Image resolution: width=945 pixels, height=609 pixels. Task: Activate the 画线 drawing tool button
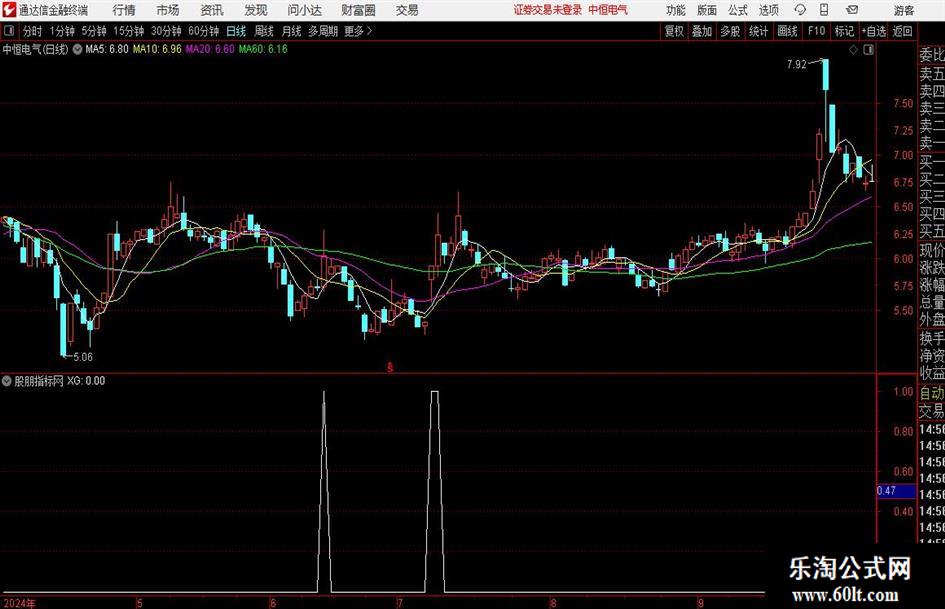pos(787,31)
